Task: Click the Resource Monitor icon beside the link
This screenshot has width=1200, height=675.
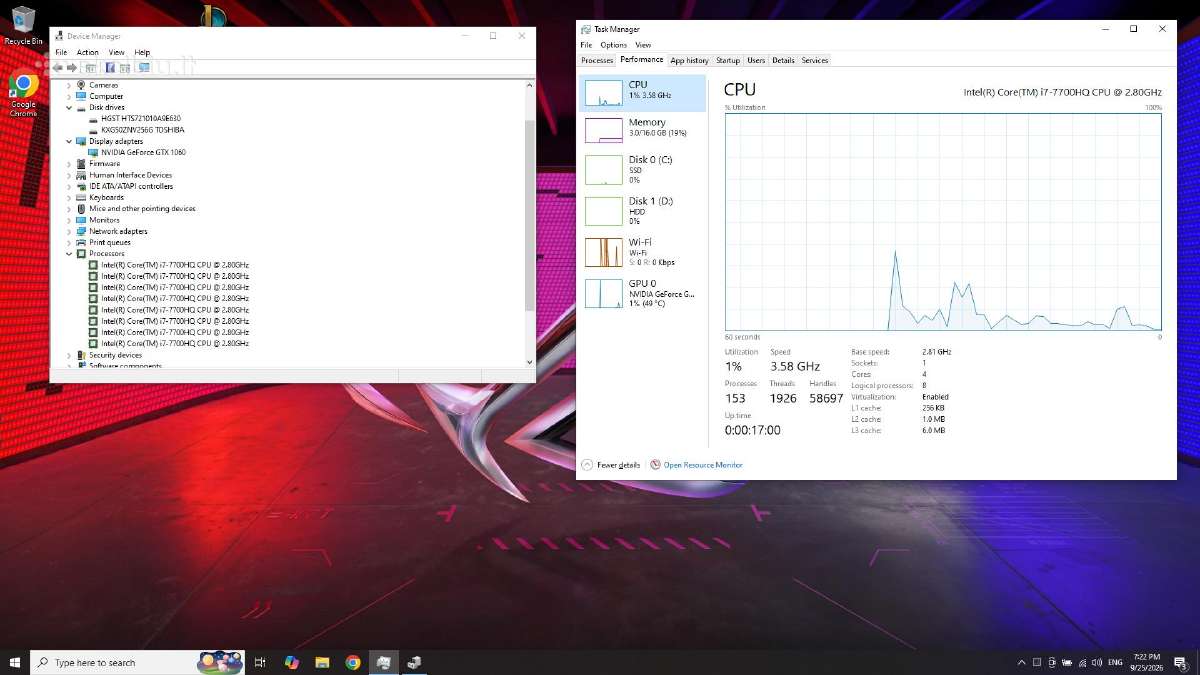Action: pos(656,465)
